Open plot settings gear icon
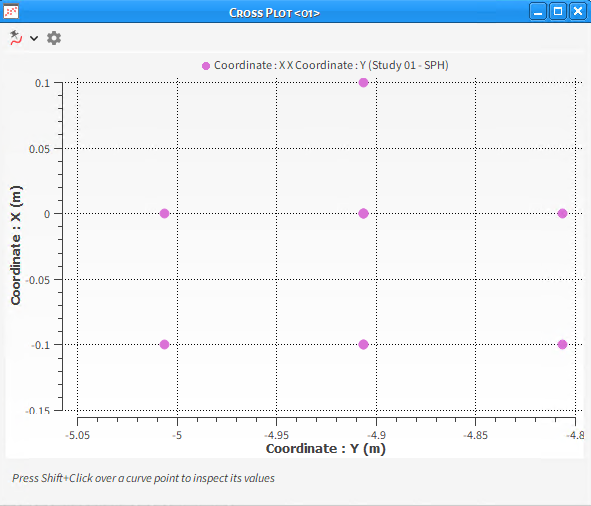This screenshot has width=591, height=506. pos(54,38)
